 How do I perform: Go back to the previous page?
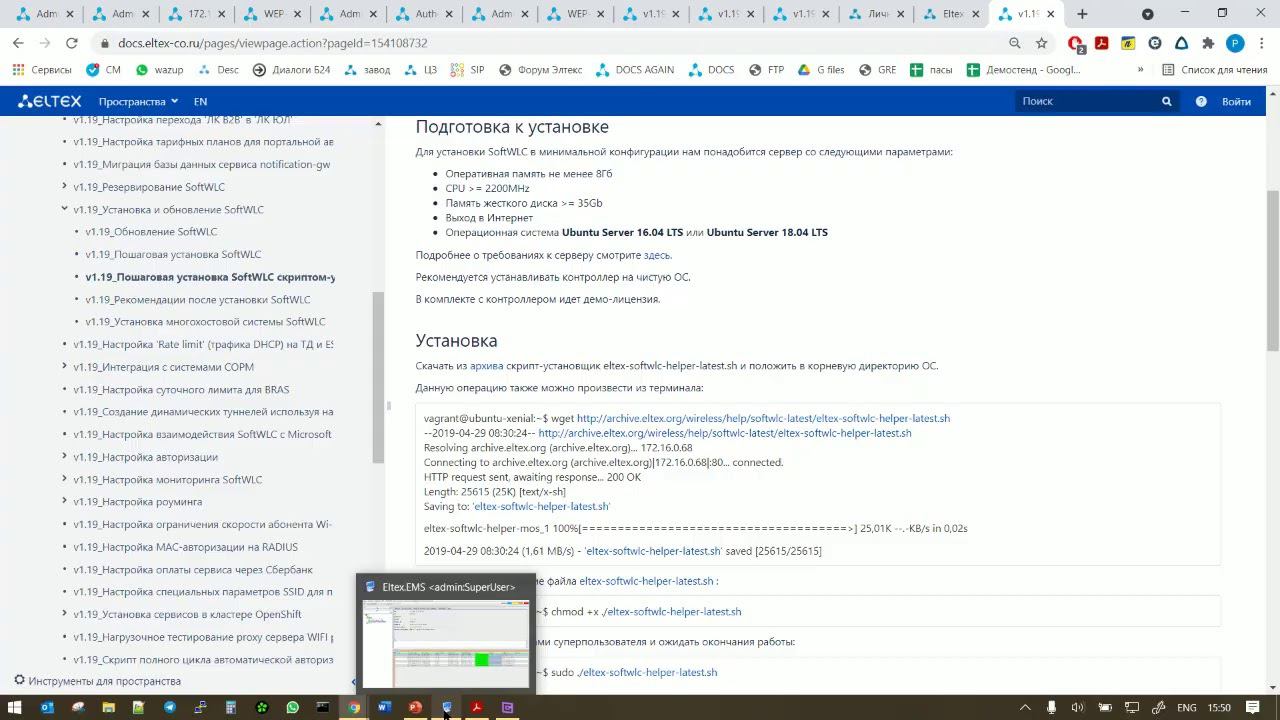click(18, 43)
